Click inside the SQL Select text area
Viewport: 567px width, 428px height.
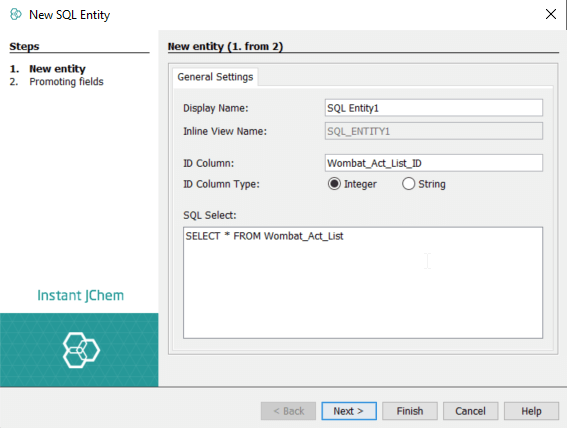pos(363,283)
